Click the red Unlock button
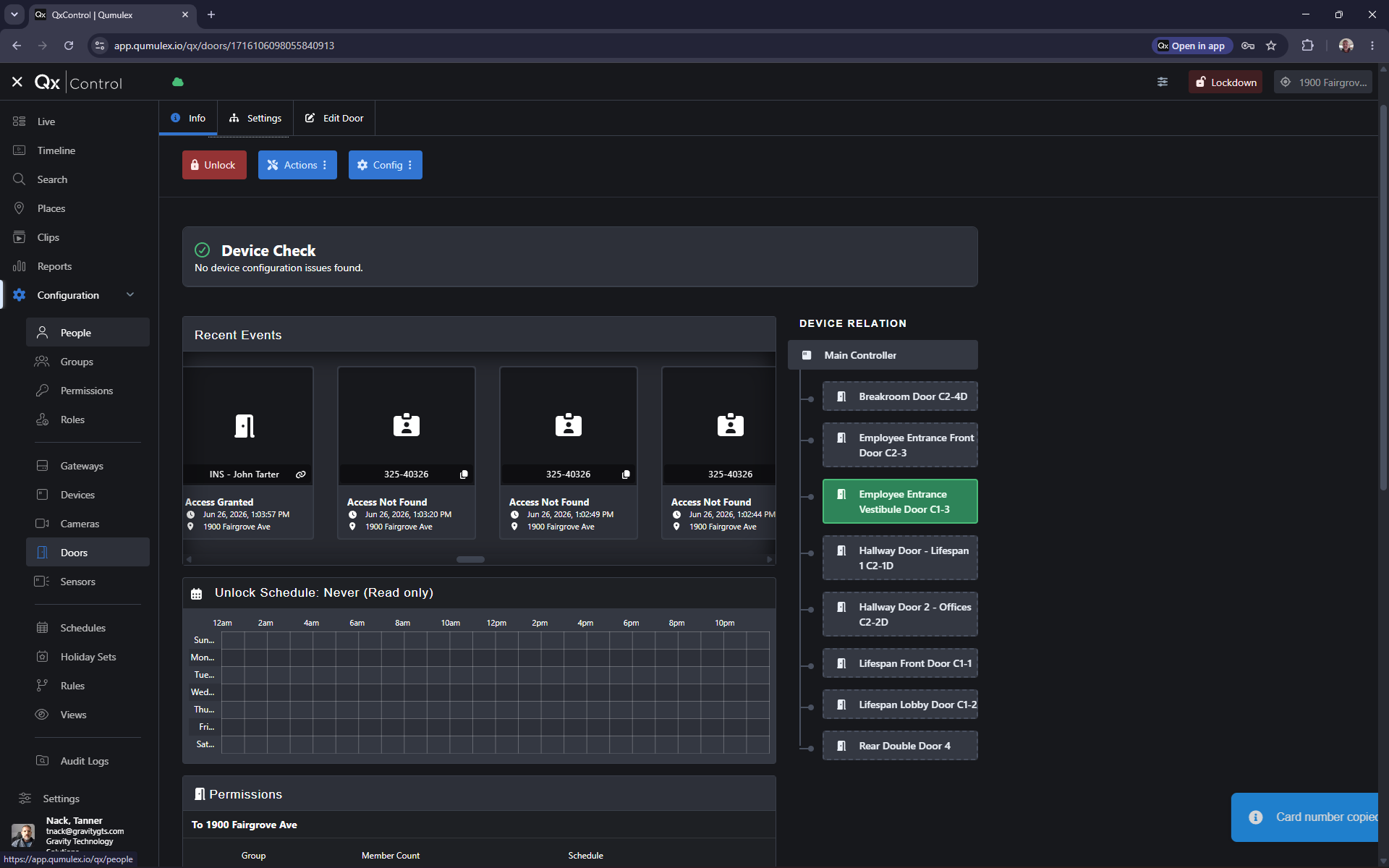The height and width of the screenshot is (868, 1389). [x=214, y=165]
